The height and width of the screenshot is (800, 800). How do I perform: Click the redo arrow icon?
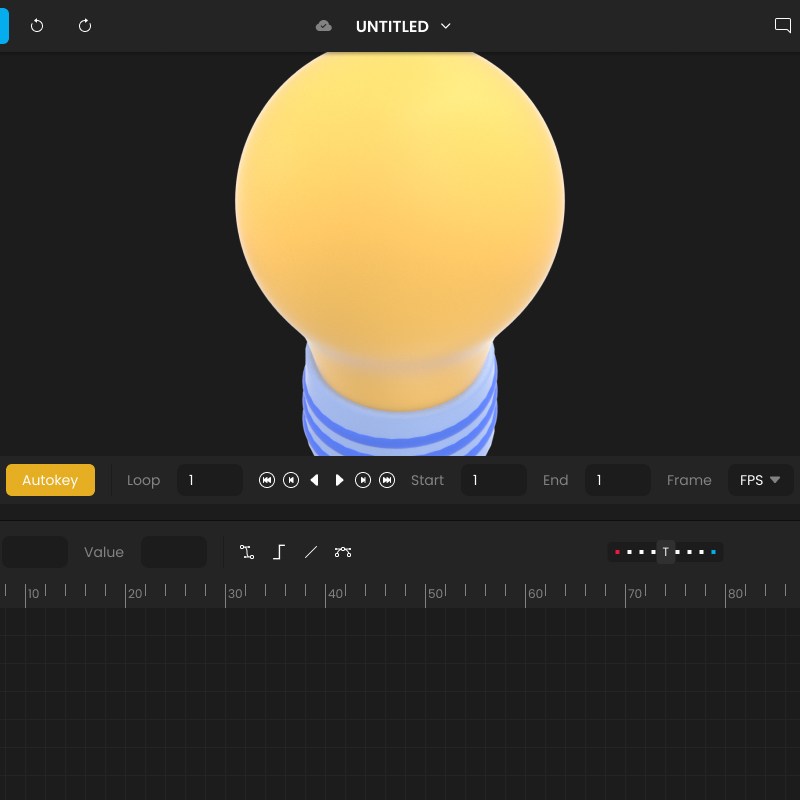[x=85, y=26]
